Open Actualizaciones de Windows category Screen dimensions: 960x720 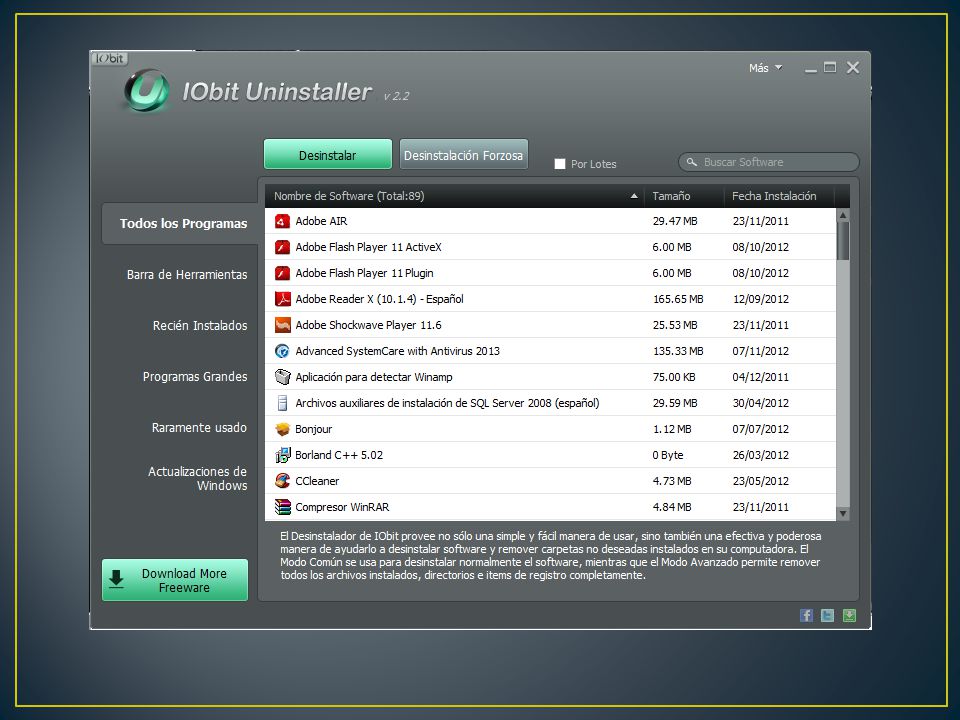click(198, 479)
